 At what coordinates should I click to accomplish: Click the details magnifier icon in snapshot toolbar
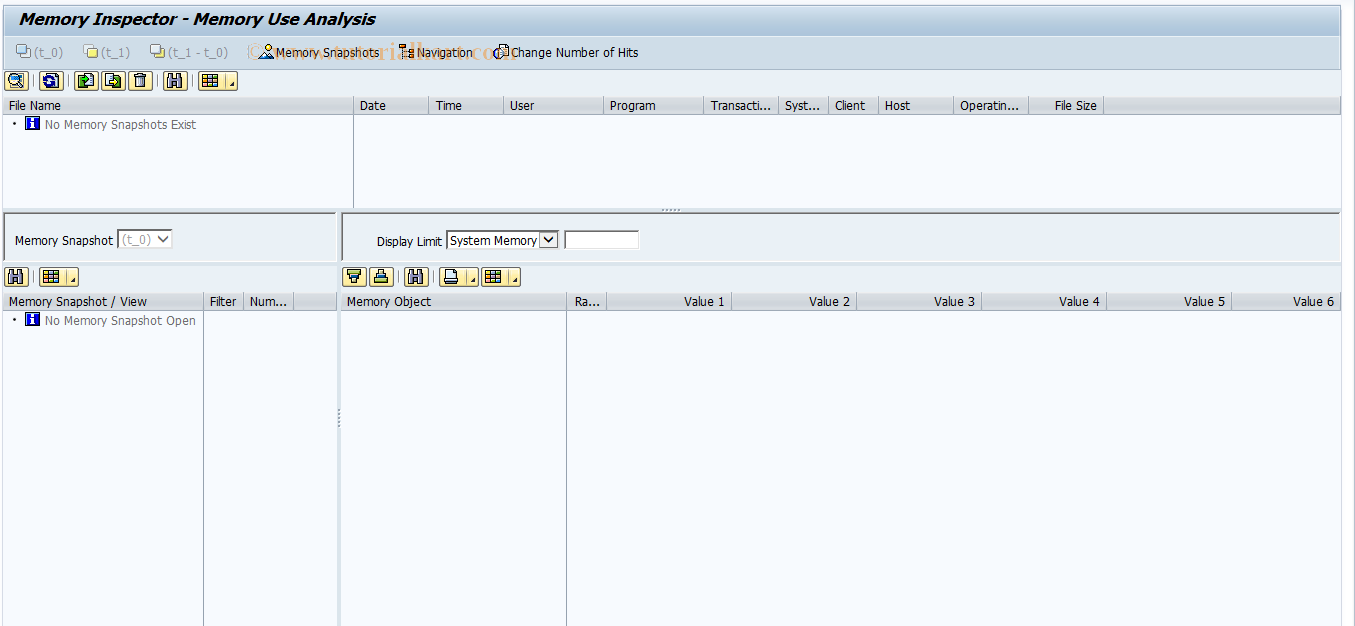(17, 81)
